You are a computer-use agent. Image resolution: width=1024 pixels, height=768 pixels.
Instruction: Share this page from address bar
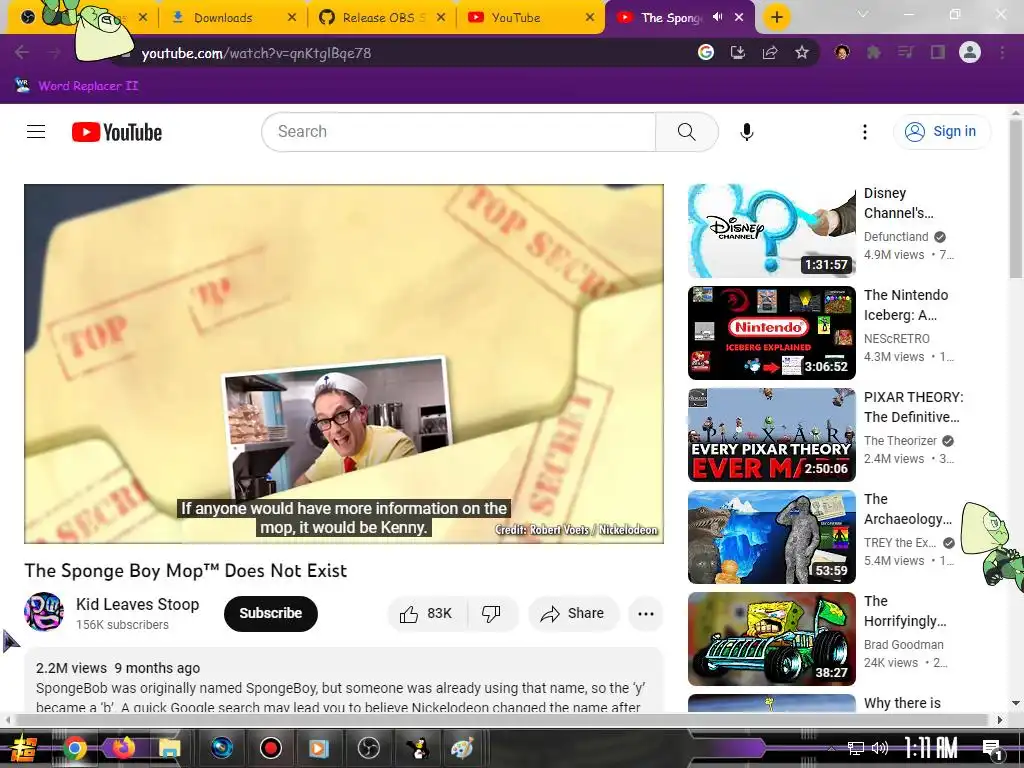tap(770, 53)
